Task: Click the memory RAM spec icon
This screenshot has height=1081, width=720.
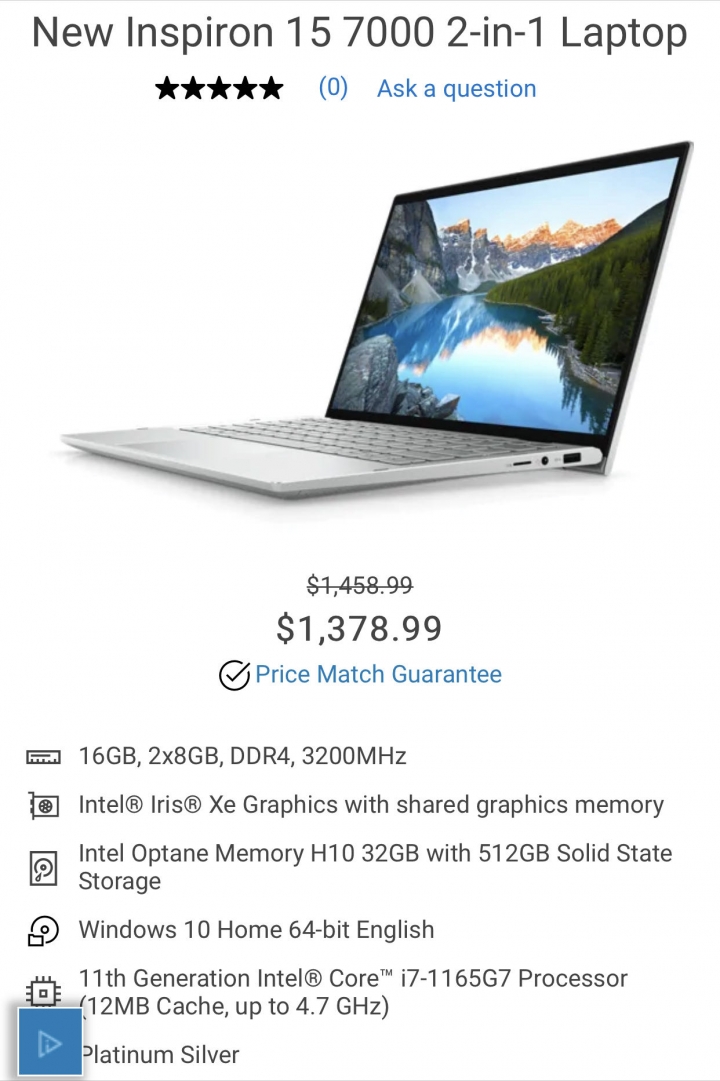Action: click(x=43, y=757)
